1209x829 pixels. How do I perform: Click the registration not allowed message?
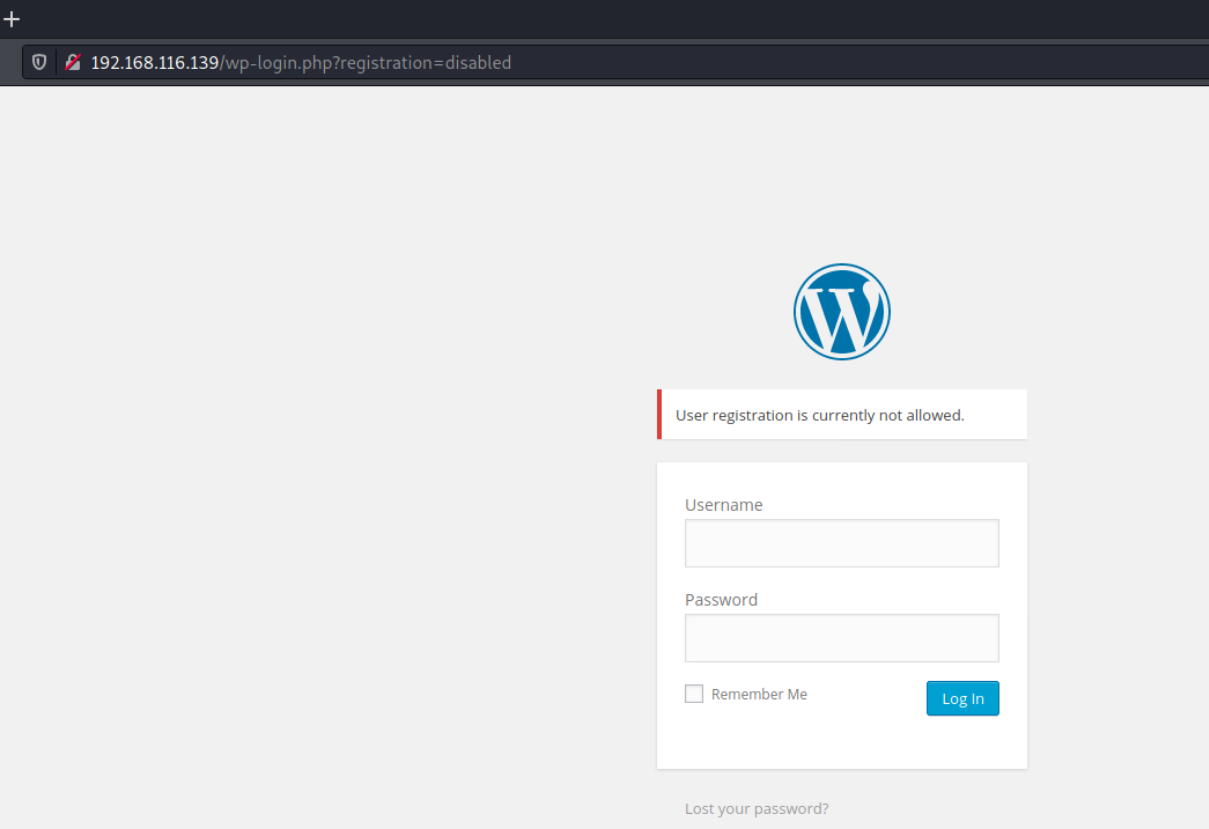(x=842, y=414)
